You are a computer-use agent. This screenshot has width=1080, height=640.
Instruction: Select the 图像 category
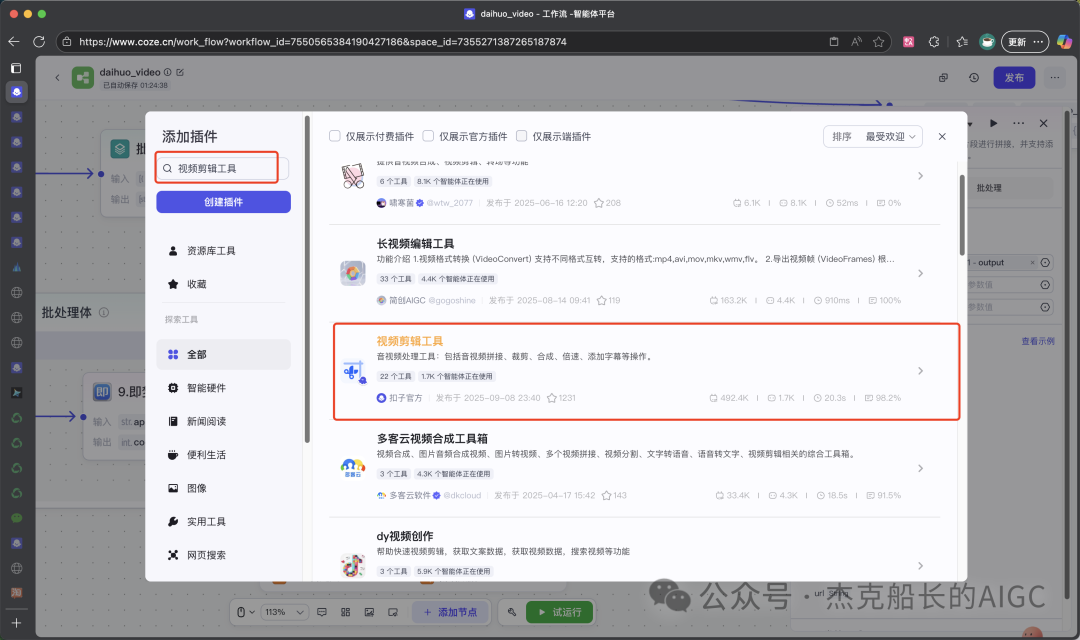[x=223, y=488]
